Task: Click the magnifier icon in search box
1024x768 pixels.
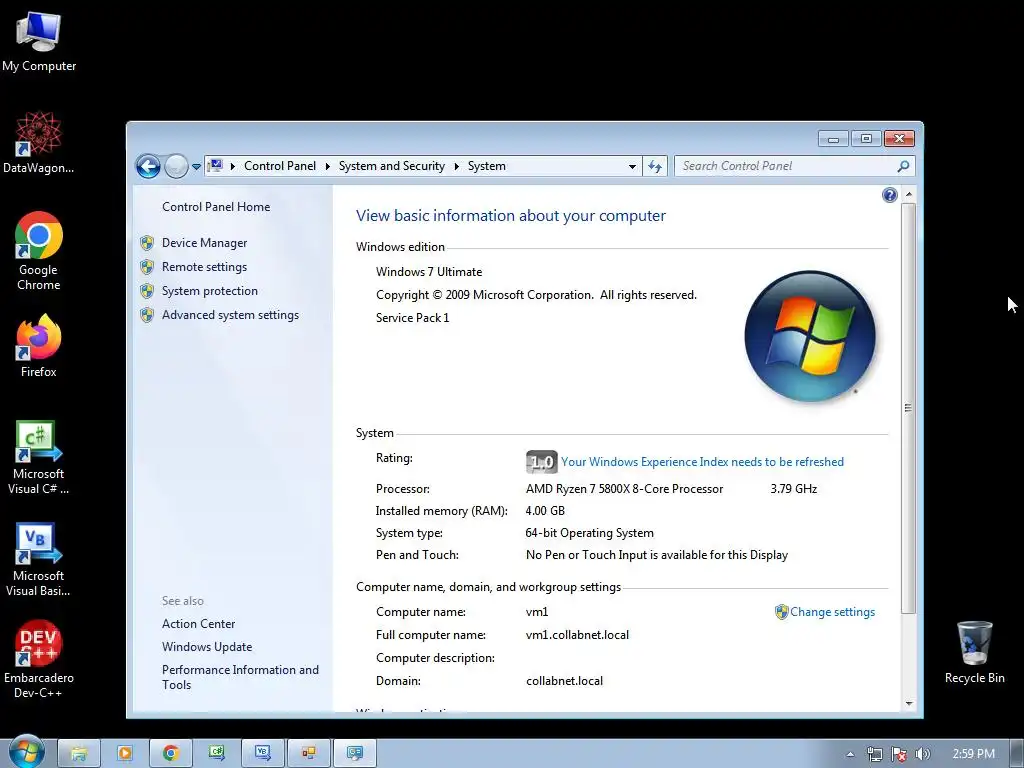Action: (903, 167)
